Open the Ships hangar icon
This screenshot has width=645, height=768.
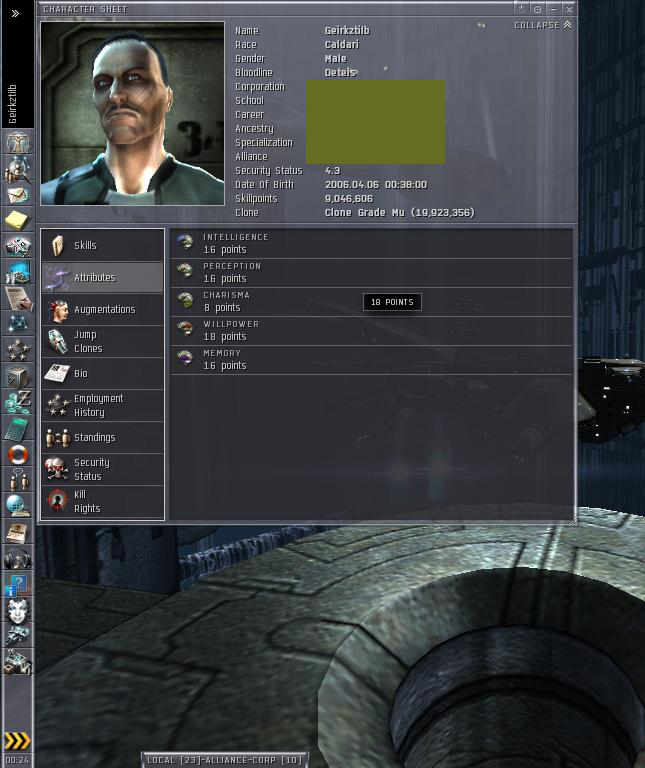coord(18,636)
